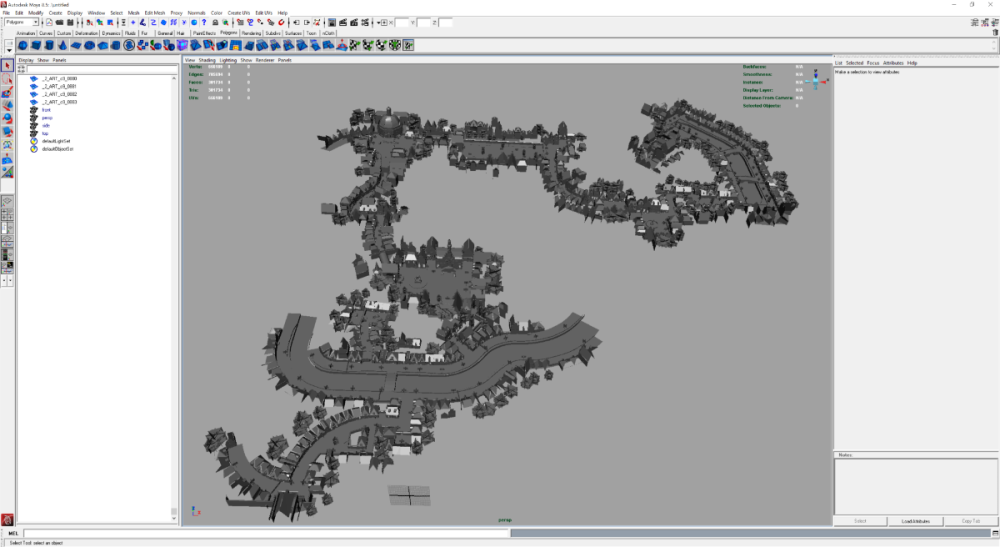Select the arrow Select Tool in toolbox
The width and height of the screenshot is (1000, 547).
[x=7, y=66]
